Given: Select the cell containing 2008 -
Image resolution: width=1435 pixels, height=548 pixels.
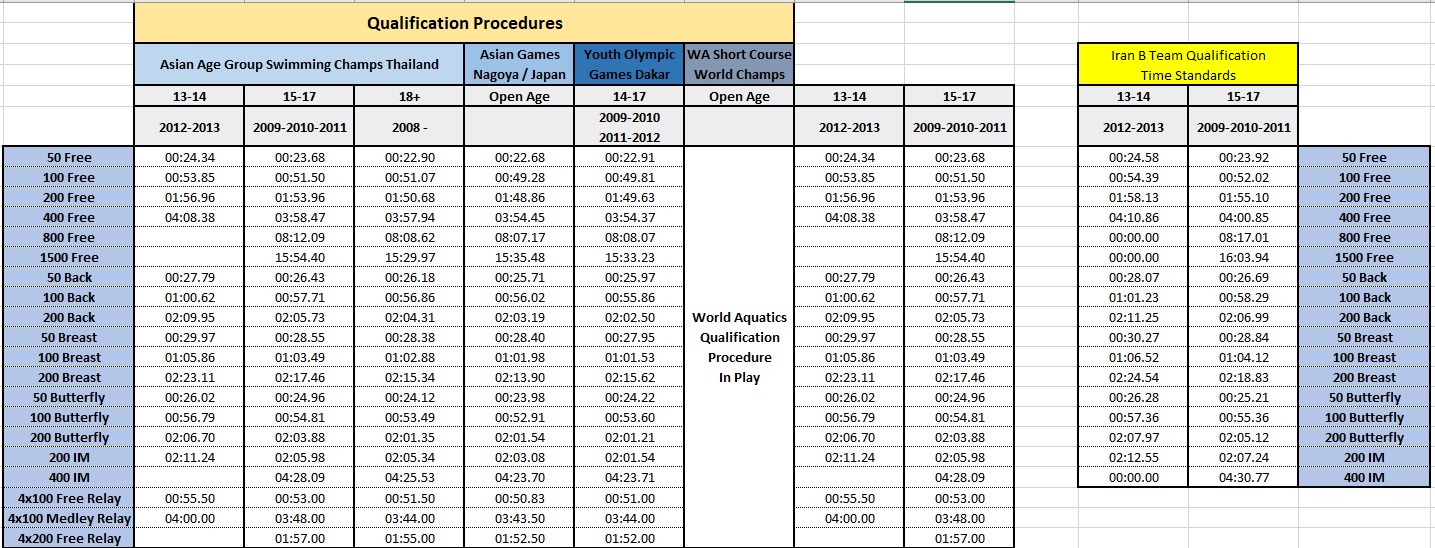Looking at the screenshot, I should point(409,127).
